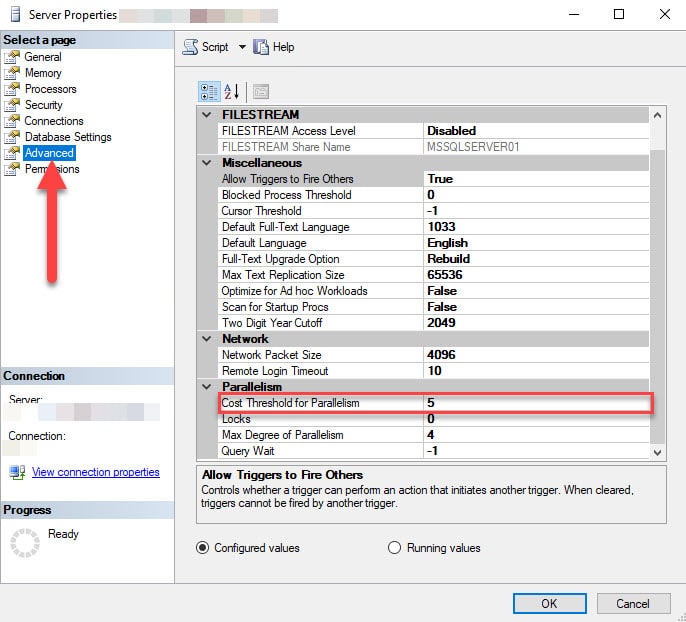Screen dimensions: 686x622
Task: Click the Advanced page icon
Action: 12,153
